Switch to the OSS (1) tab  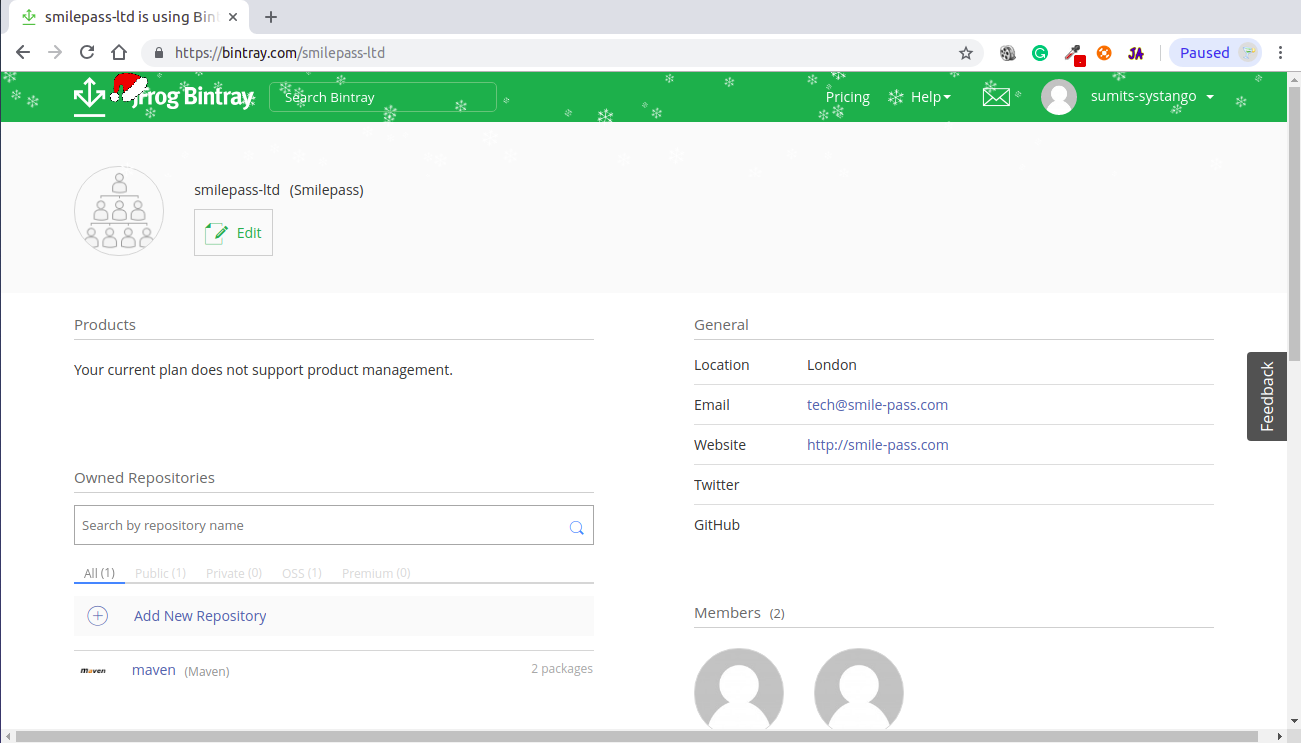[302, 573]
